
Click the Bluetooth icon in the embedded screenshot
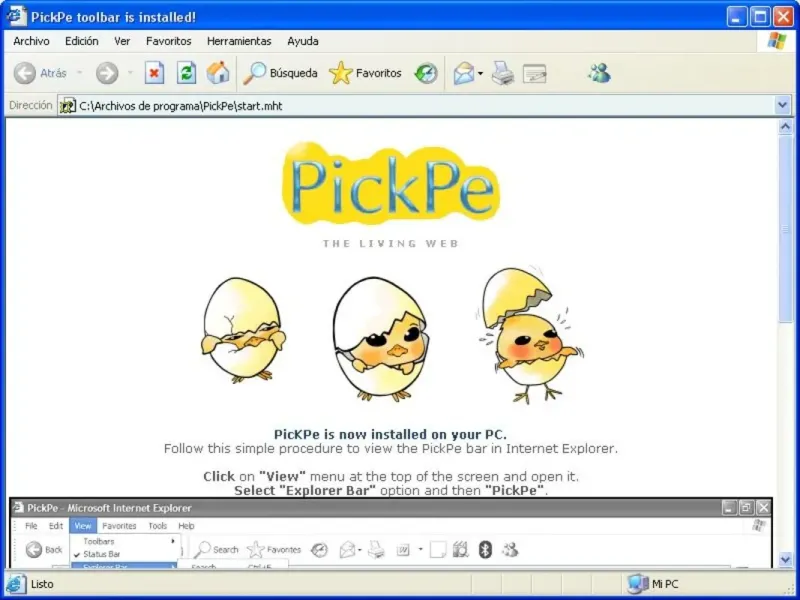485,549
